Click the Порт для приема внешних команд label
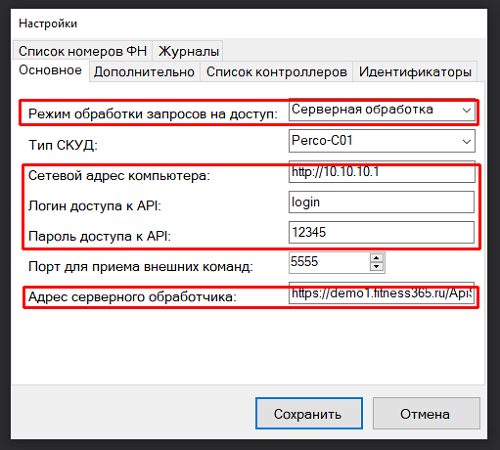The width and height of the screenshot is (500, 450). 141,267
